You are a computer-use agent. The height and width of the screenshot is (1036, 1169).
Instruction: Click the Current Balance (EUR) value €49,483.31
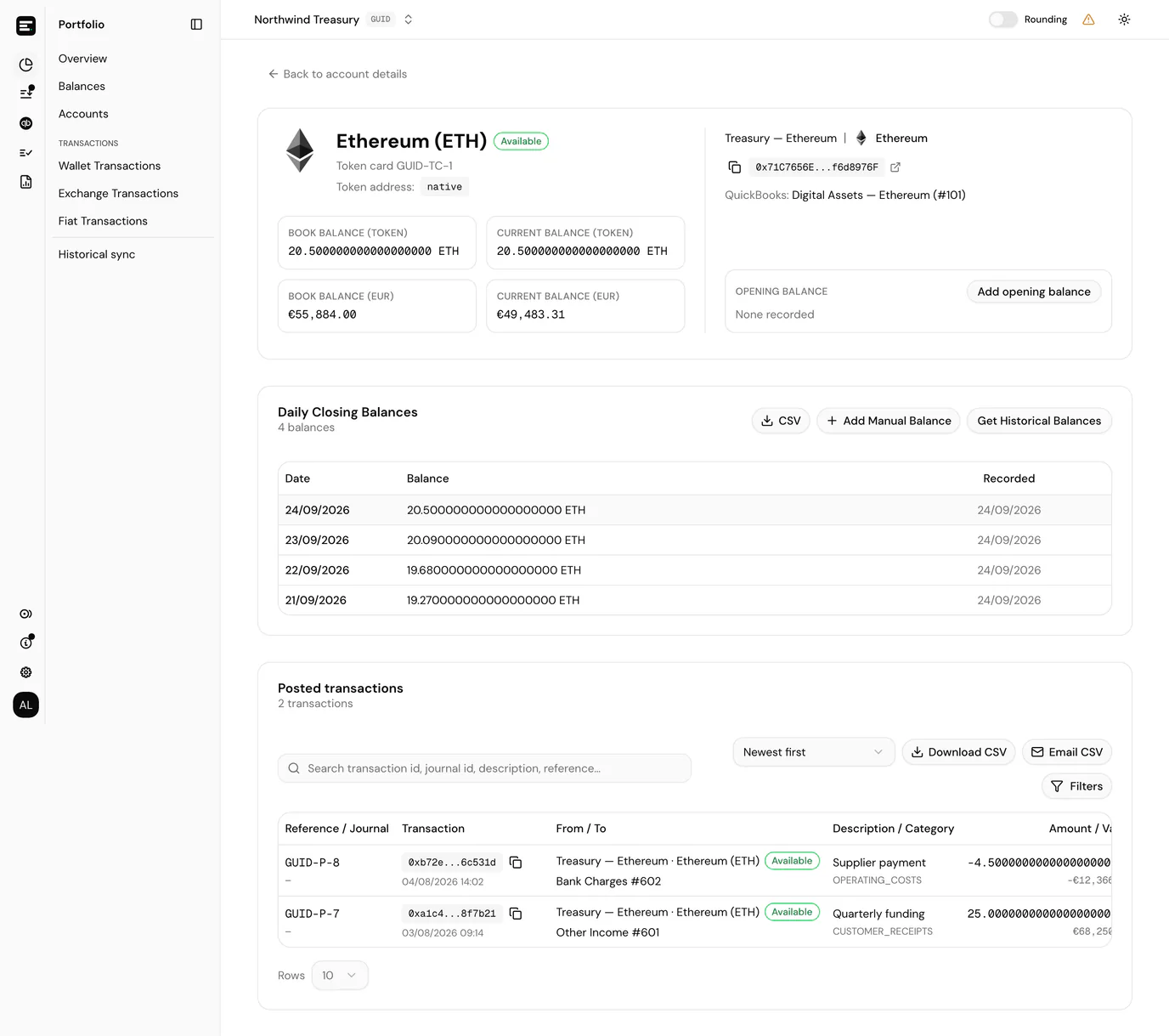pyautogui.click(x=531, y=314)
